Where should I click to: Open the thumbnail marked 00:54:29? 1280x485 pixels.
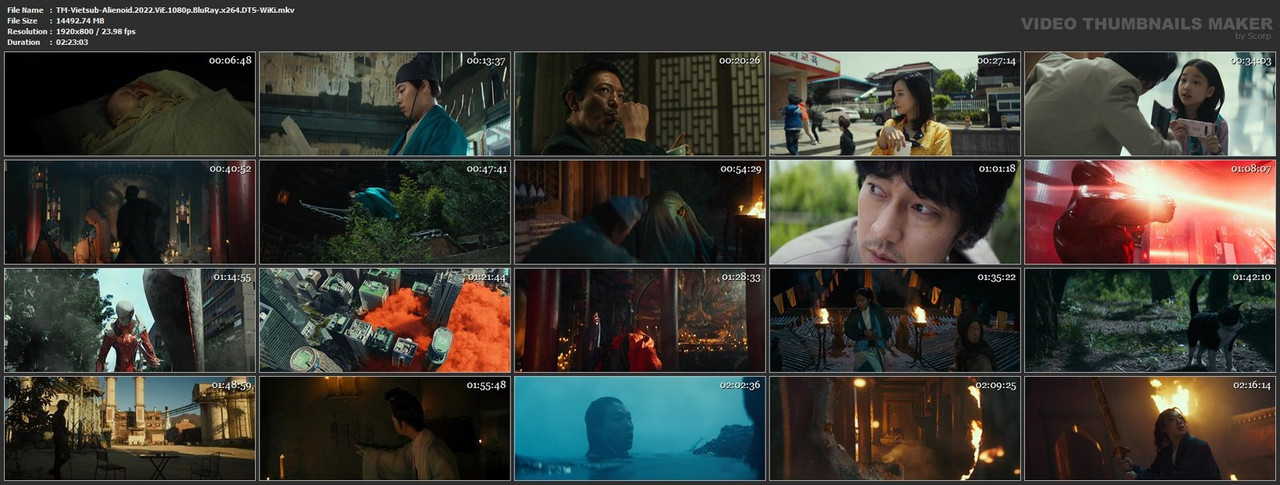(640, 212)
